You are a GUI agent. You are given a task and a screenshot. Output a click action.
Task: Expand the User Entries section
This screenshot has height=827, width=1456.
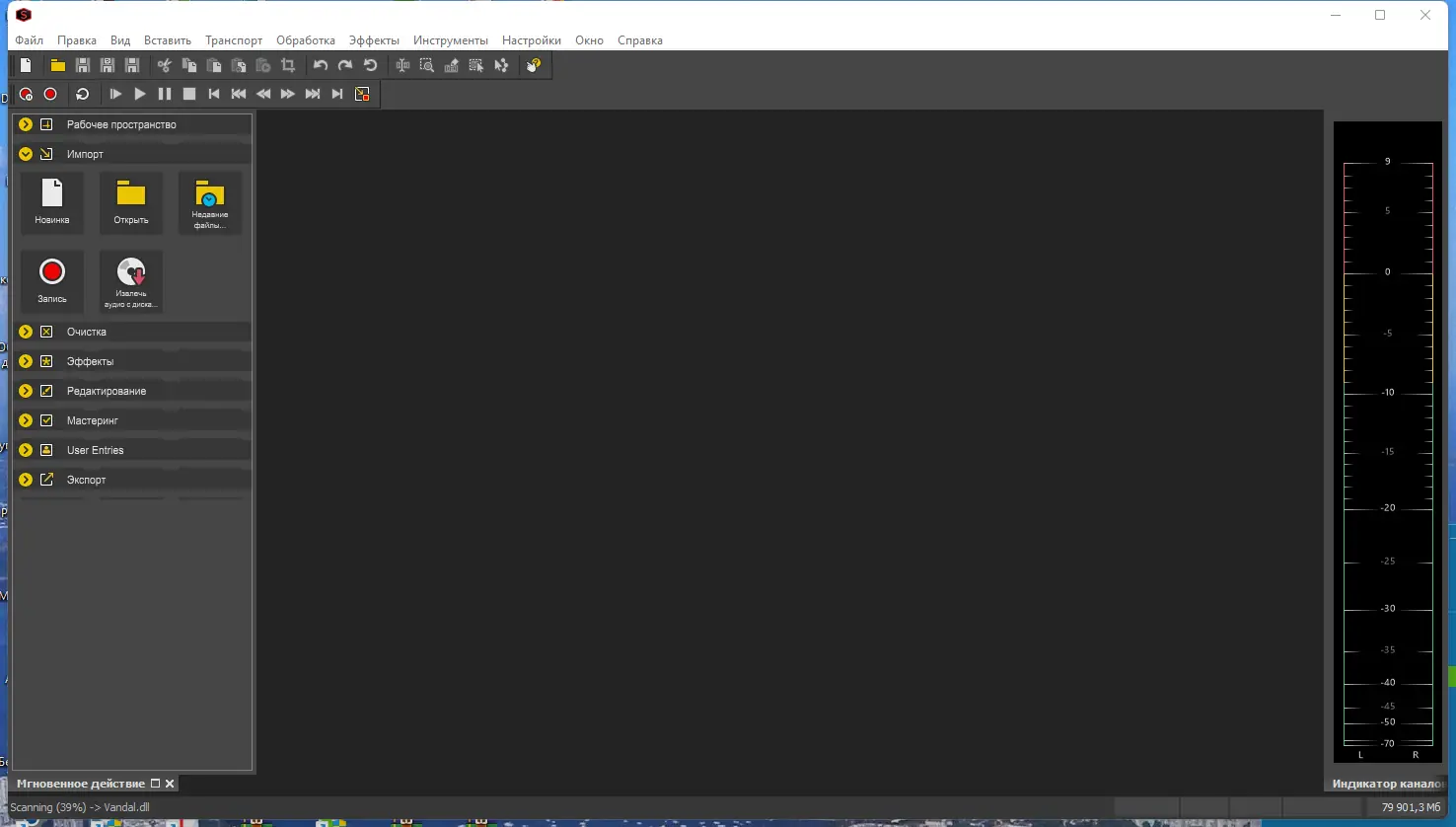pyautogui.click(x=26, y=450)
